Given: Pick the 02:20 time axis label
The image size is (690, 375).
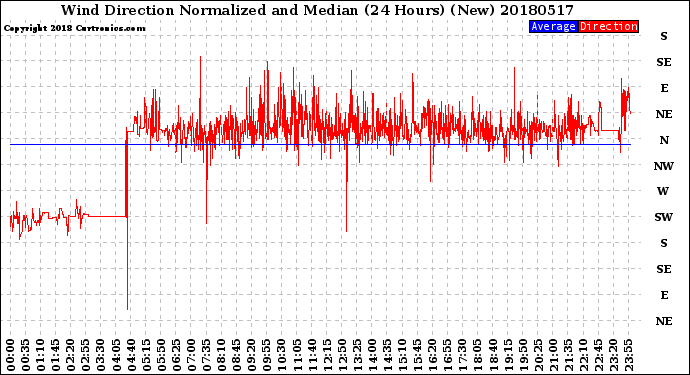Looking at the screenshot, I should pos(71,355).
